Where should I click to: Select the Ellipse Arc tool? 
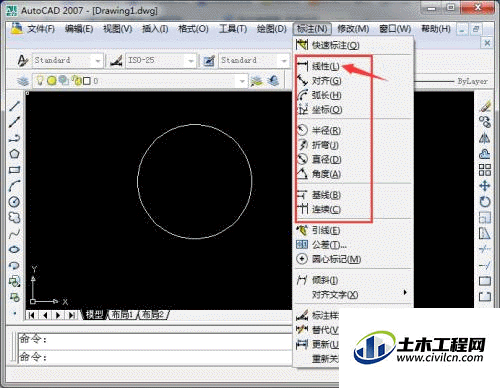[14, 265]
